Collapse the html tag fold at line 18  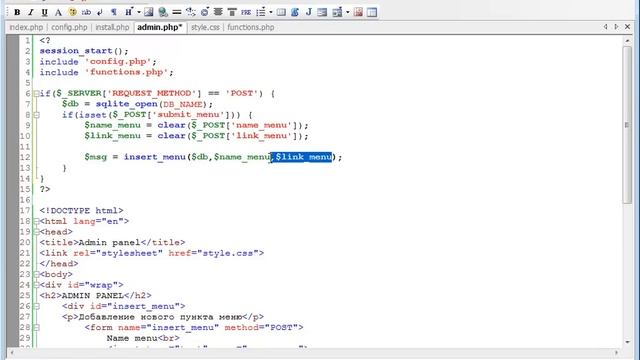(x=36, y=221)
